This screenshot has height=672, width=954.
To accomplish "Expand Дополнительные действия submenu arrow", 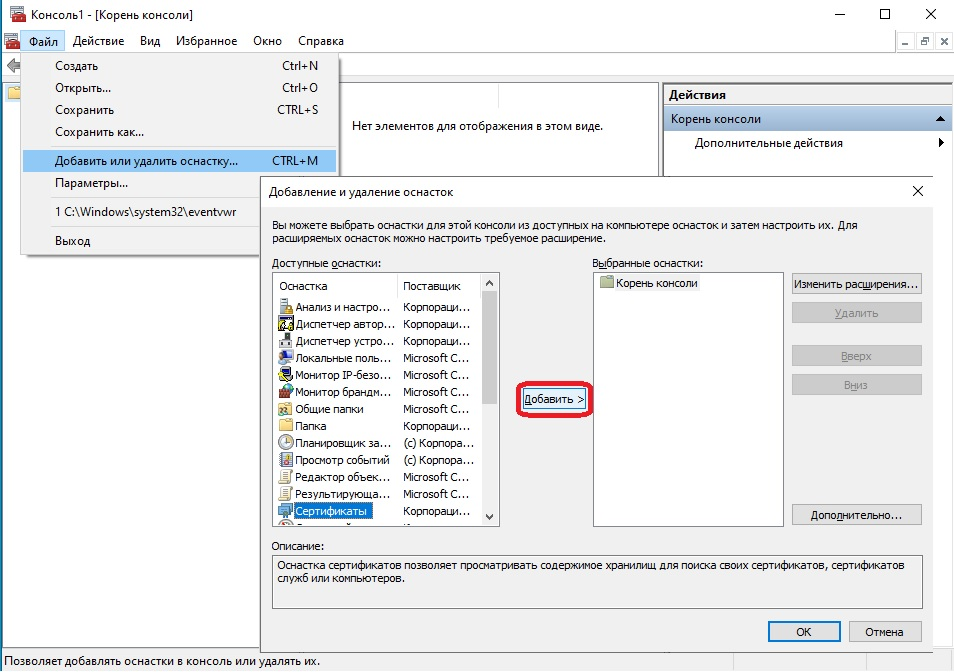I will click(x=941, y=143).
